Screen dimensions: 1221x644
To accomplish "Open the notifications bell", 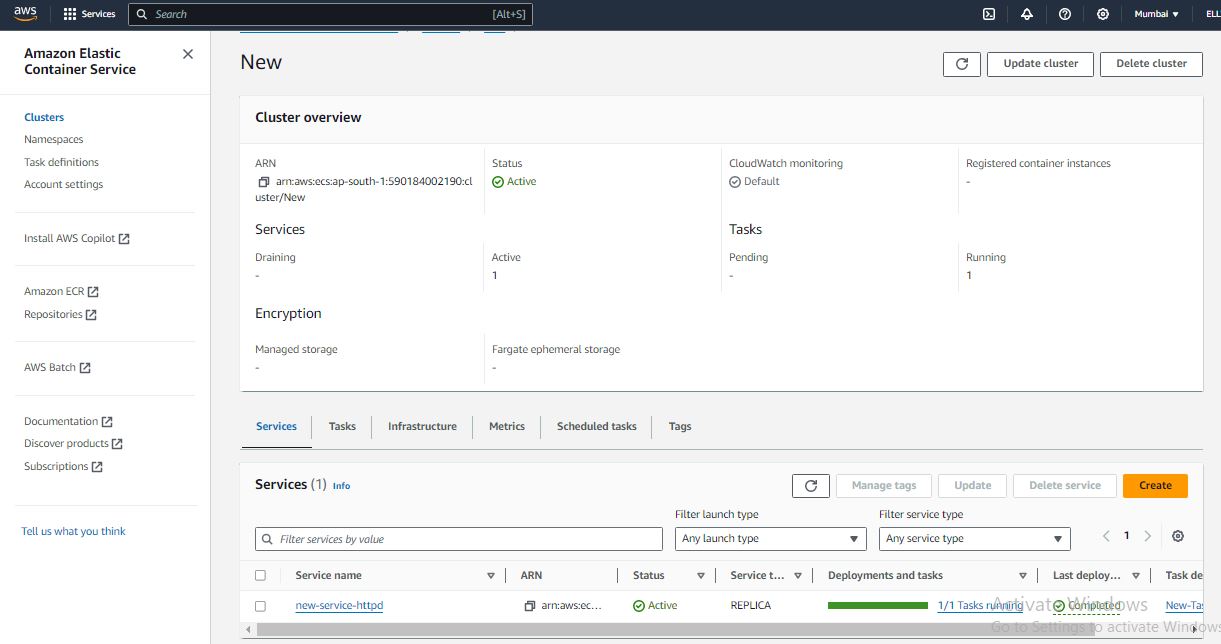I will 1026,14.
